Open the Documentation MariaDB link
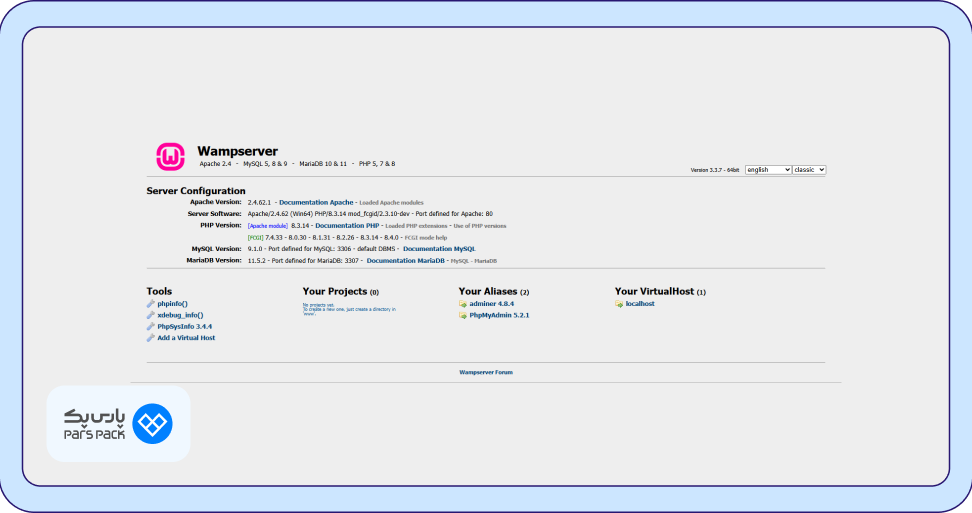Viewport: 972px width, 513px height. (x=405, y=261)
